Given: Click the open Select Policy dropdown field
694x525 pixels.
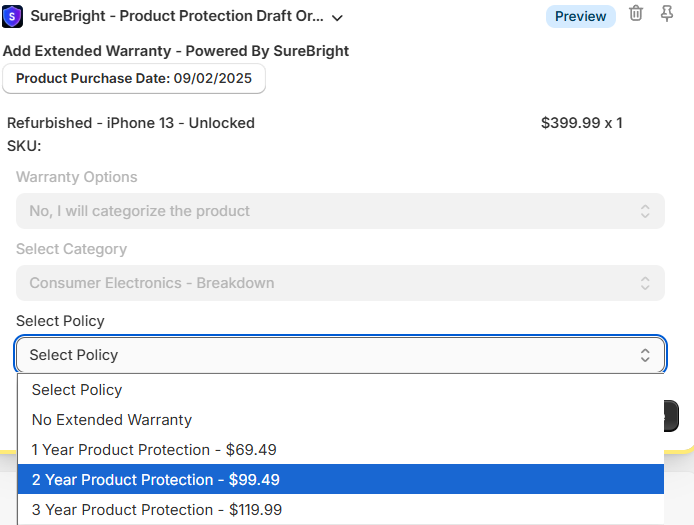Looking at the screenshot, I should coord(340,355).
